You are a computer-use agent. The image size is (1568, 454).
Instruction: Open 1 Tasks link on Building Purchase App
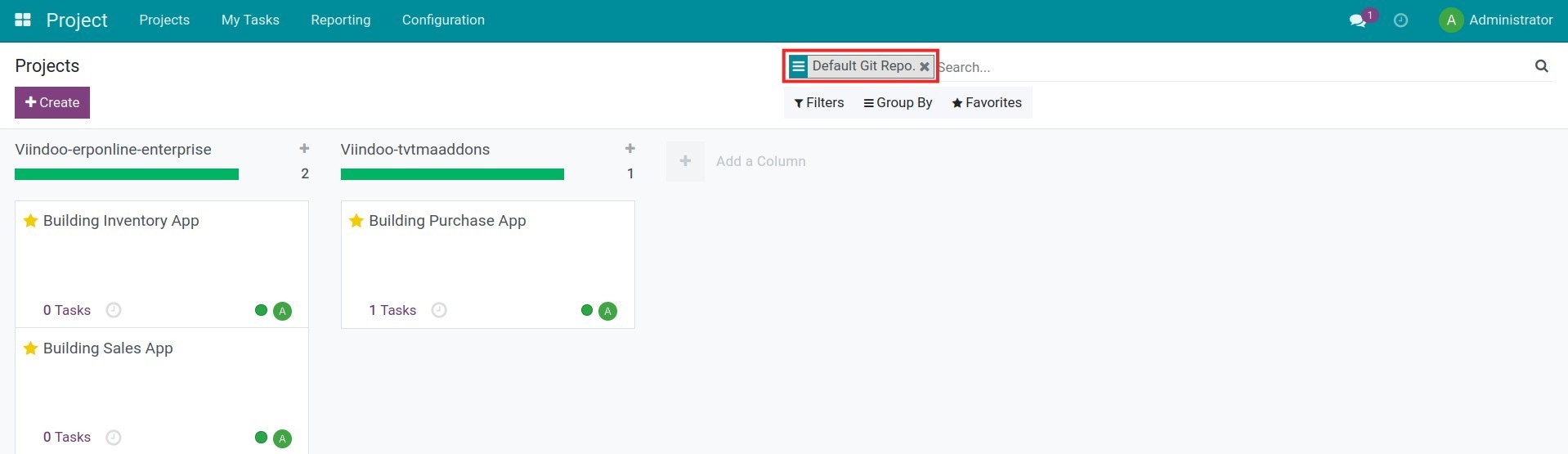392,310
